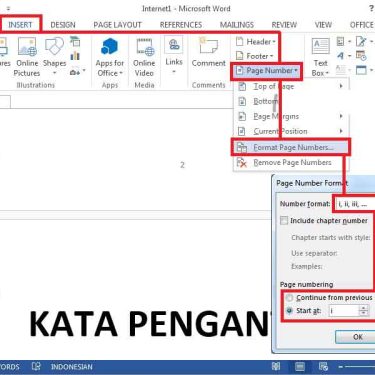Open the REFERENCES tab
375x375 pixels.
click(x=181, y=25)
